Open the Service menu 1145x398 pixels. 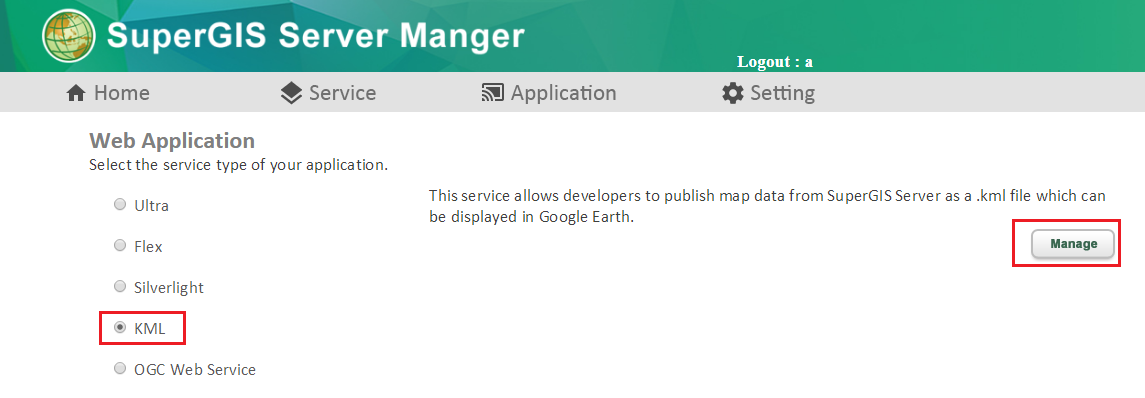click(x=329, y=93)
